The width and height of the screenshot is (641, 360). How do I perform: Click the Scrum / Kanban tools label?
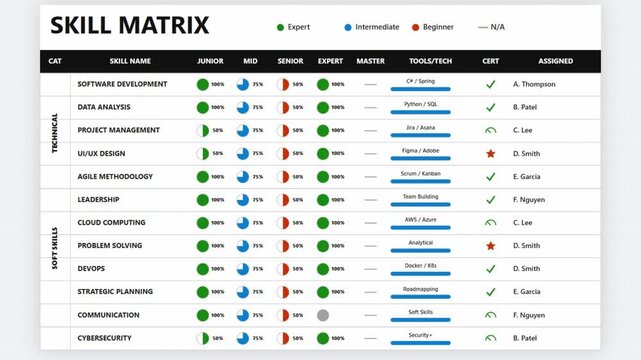420,174
